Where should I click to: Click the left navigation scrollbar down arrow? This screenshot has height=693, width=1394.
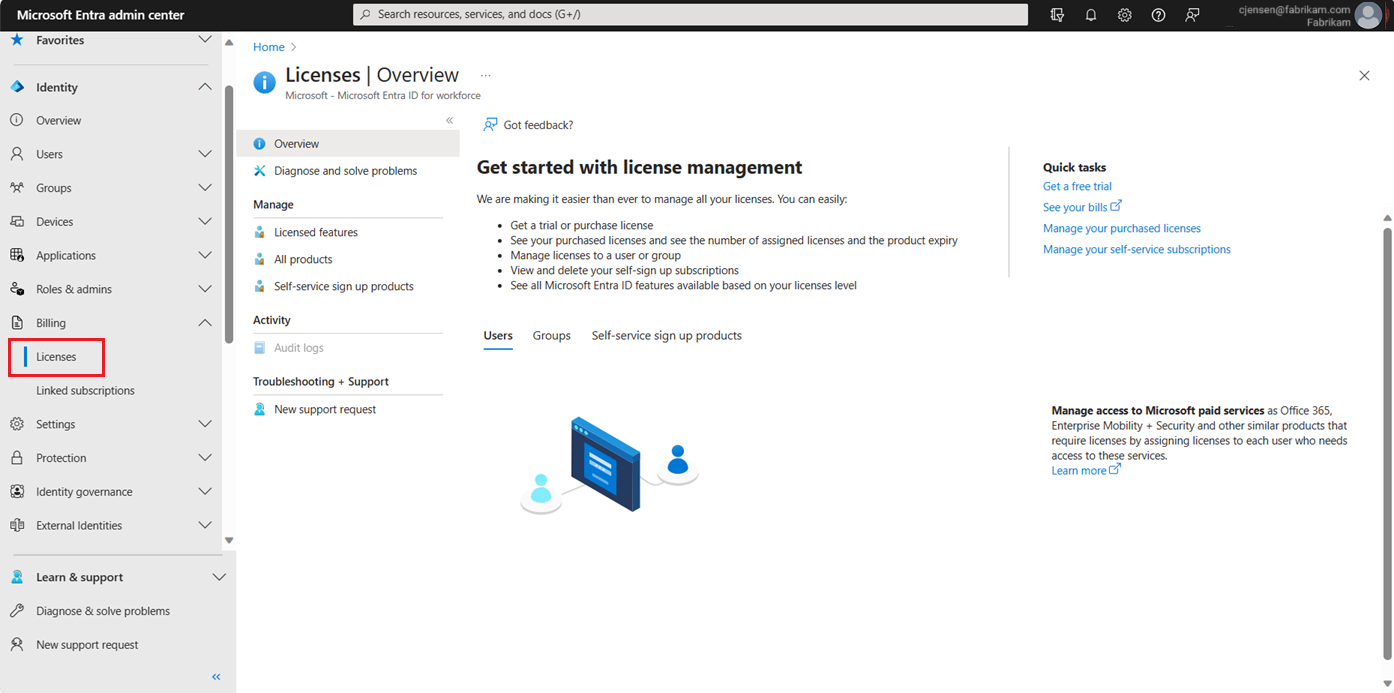coord(229,540)
